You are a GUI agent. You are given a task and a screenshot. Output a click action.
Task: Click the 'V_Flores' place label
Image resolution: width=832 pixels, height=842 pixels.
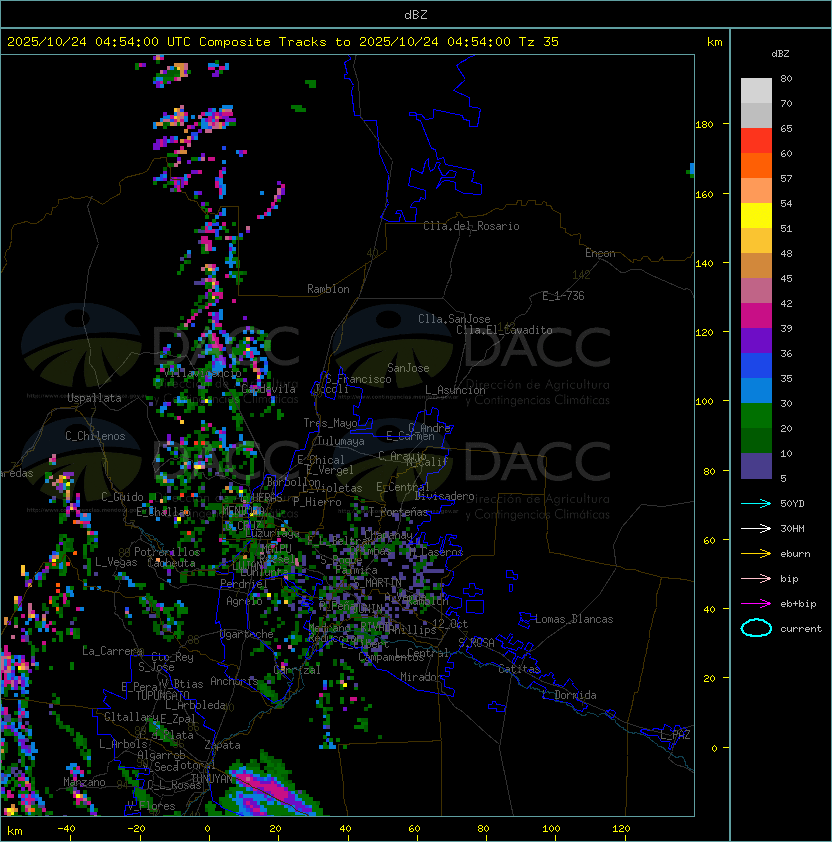pos(151,806)
